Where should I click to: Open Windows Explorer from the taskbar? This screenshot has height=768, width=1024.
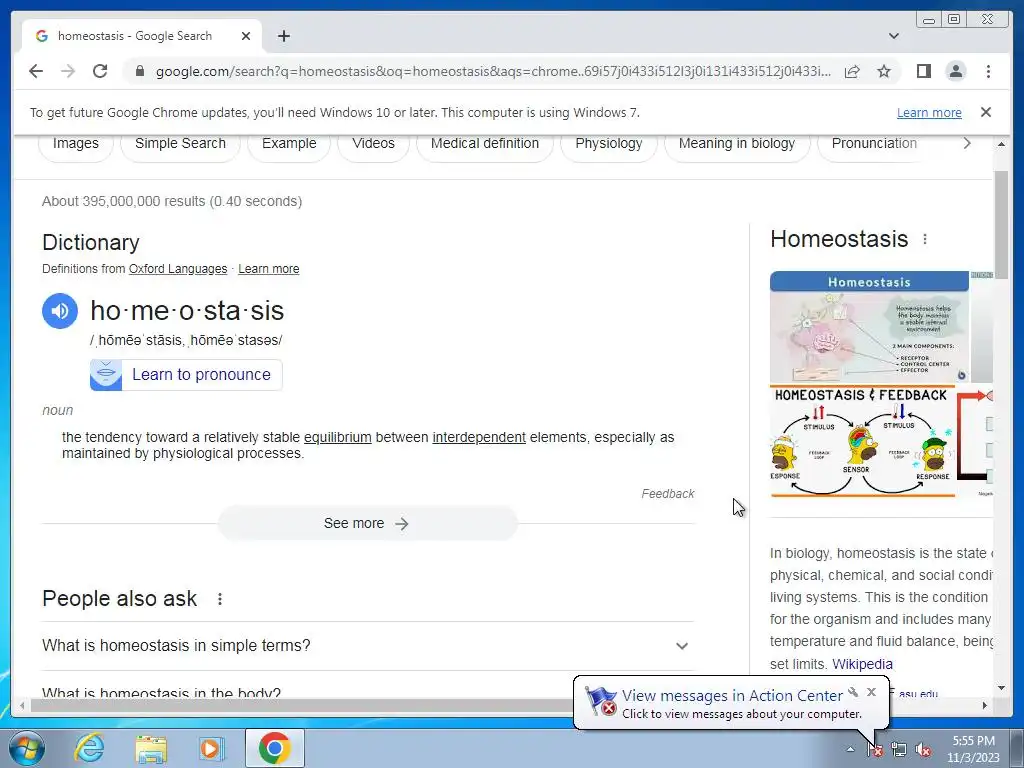coord(151,748)
